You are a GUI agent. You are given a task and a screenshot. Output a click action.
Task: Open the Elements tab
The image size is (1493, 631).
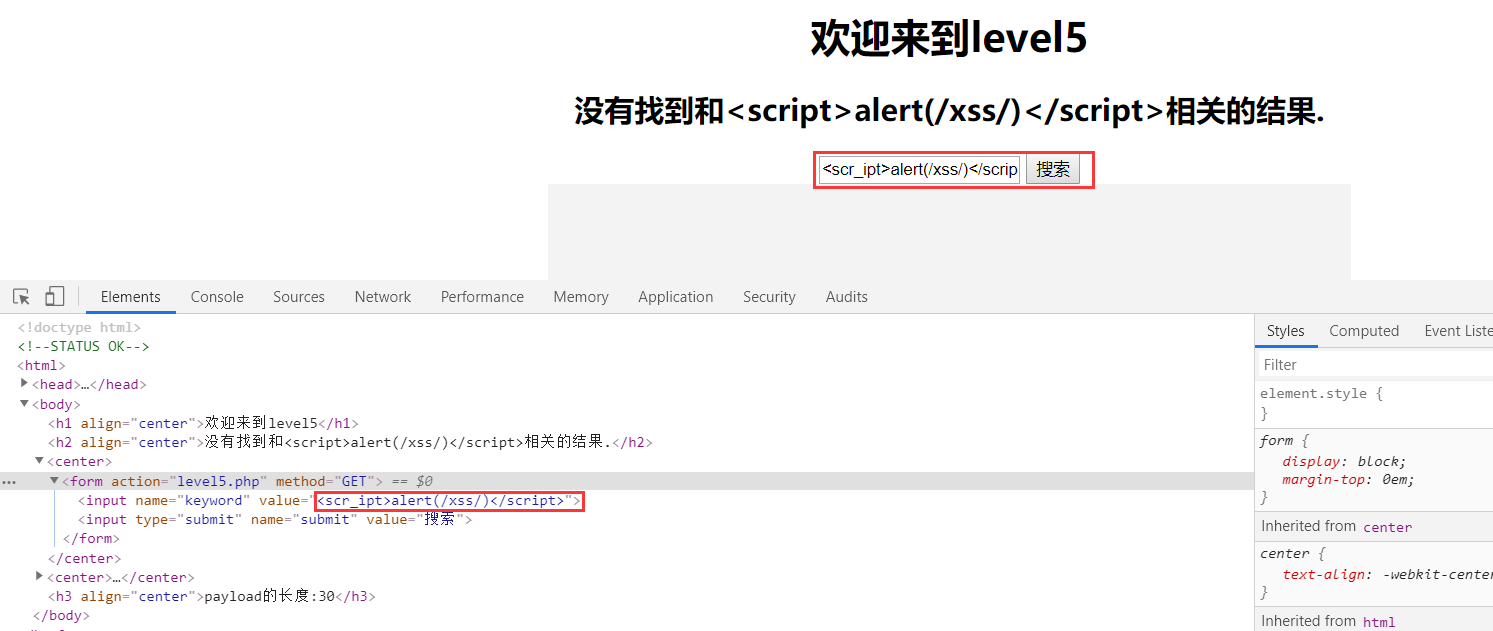[x=131, y=297]
